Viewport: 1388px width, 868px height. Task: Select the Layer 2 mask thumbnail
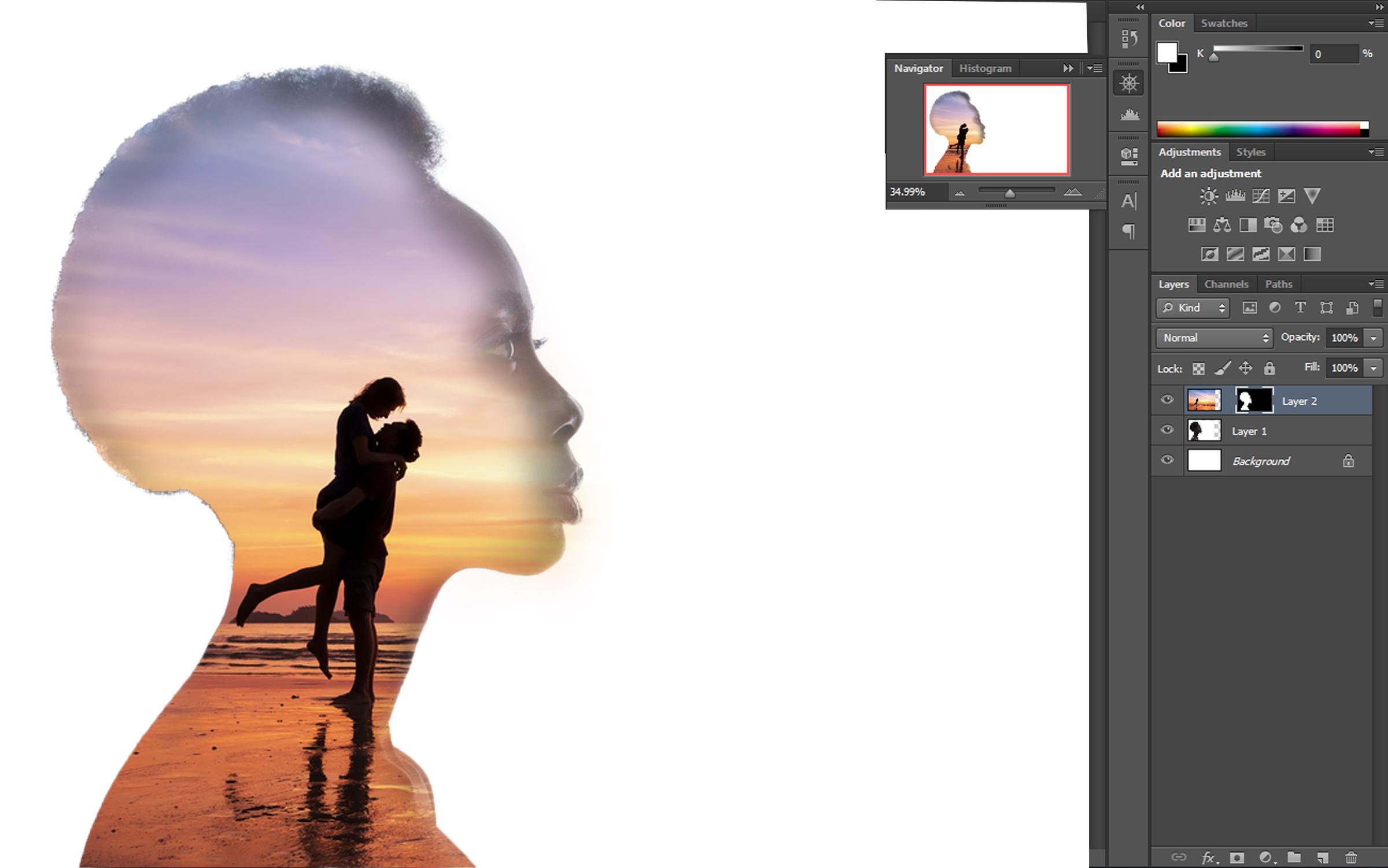[x=1254, y=400]
